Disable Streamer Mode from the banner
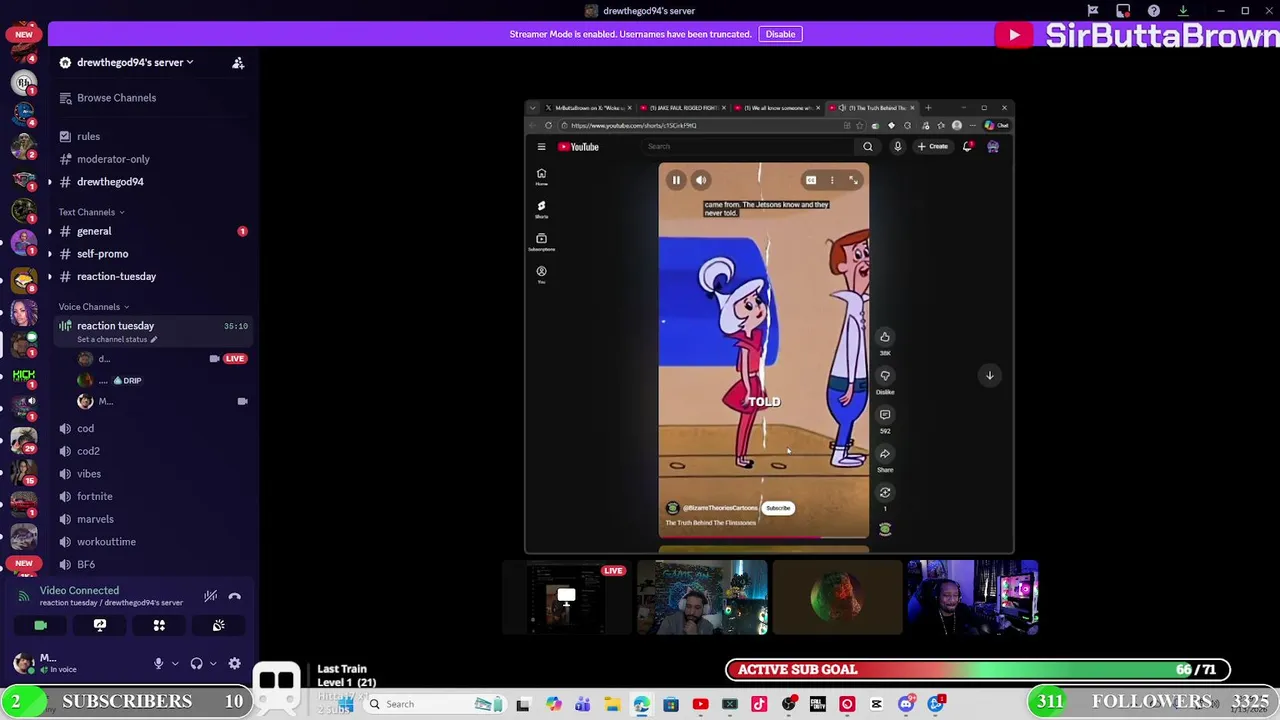 pyautogui.click(x=780, y=34)
